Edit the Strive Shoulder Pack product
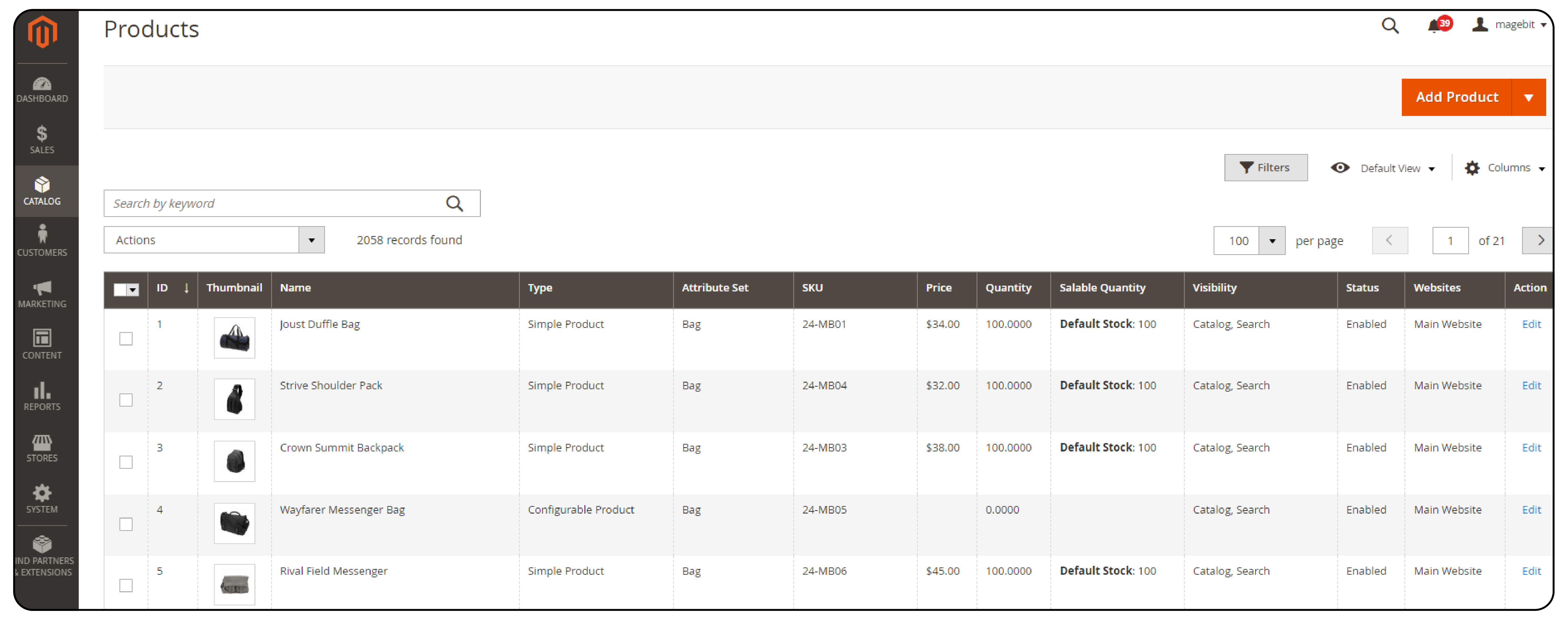Viewport: 1568px width, 618px height. 1531,386
